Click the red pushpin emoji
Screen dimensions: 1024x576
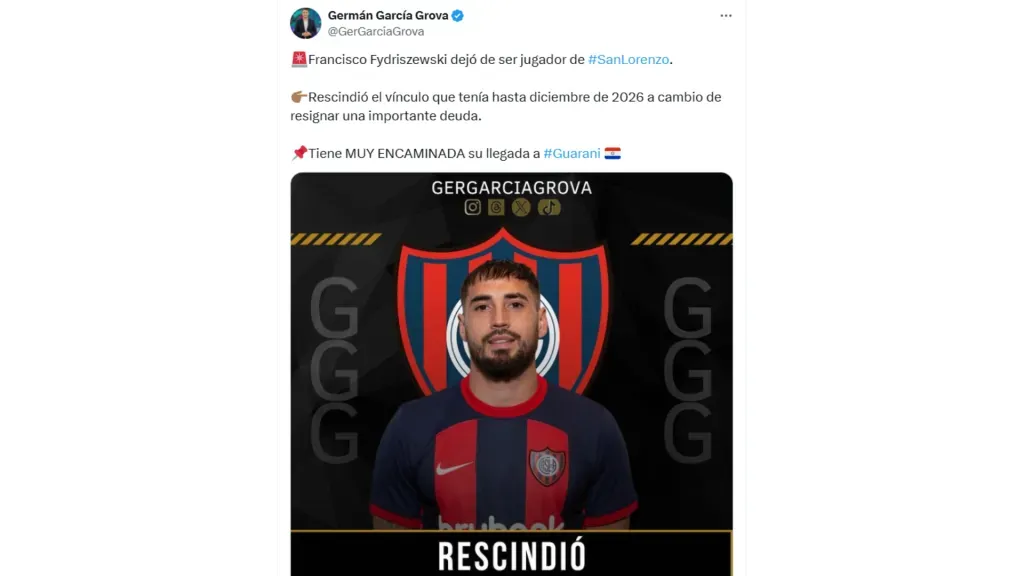click(299, 153)
